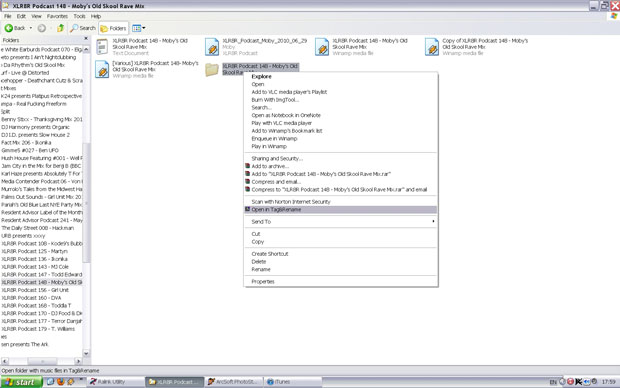This screenshot has width=620, height=388.
Task: Expand the Send To submenu
Action: coord(341,221)
